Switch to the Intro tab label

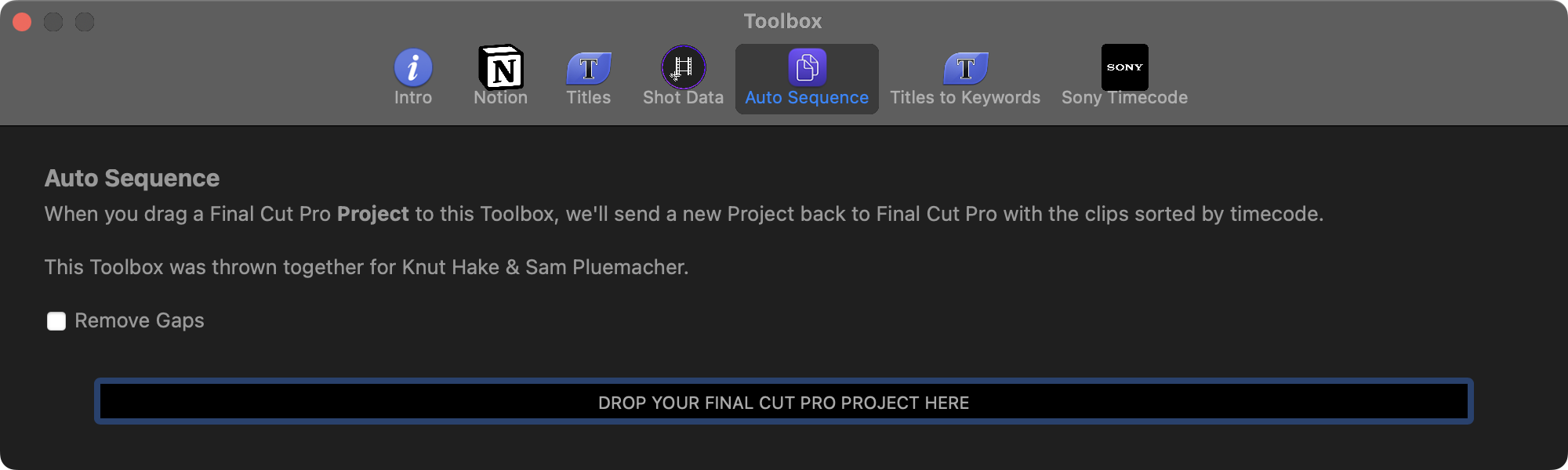(x=413, y=98)
